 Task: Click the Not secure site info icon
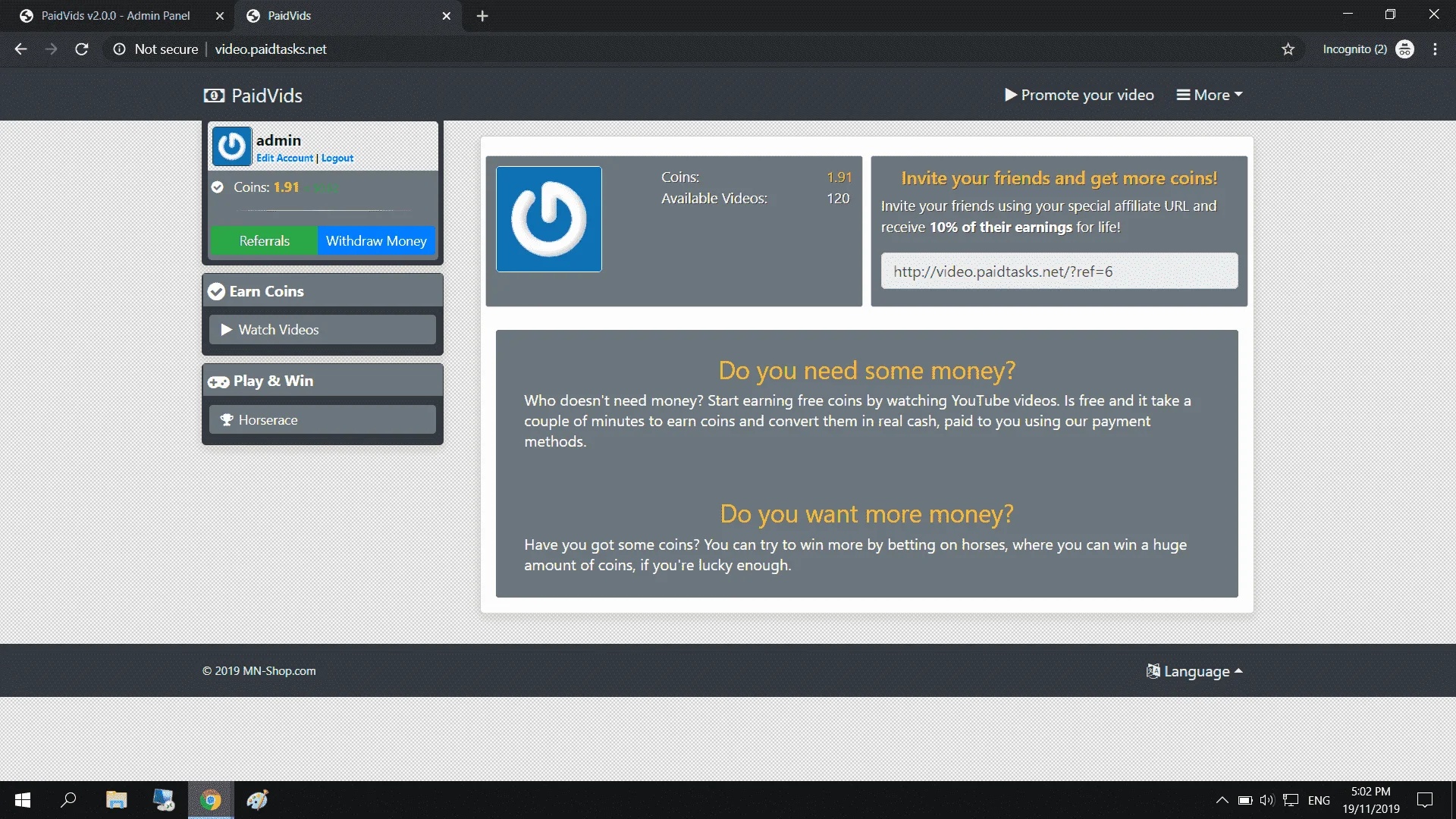click(119, 49)
